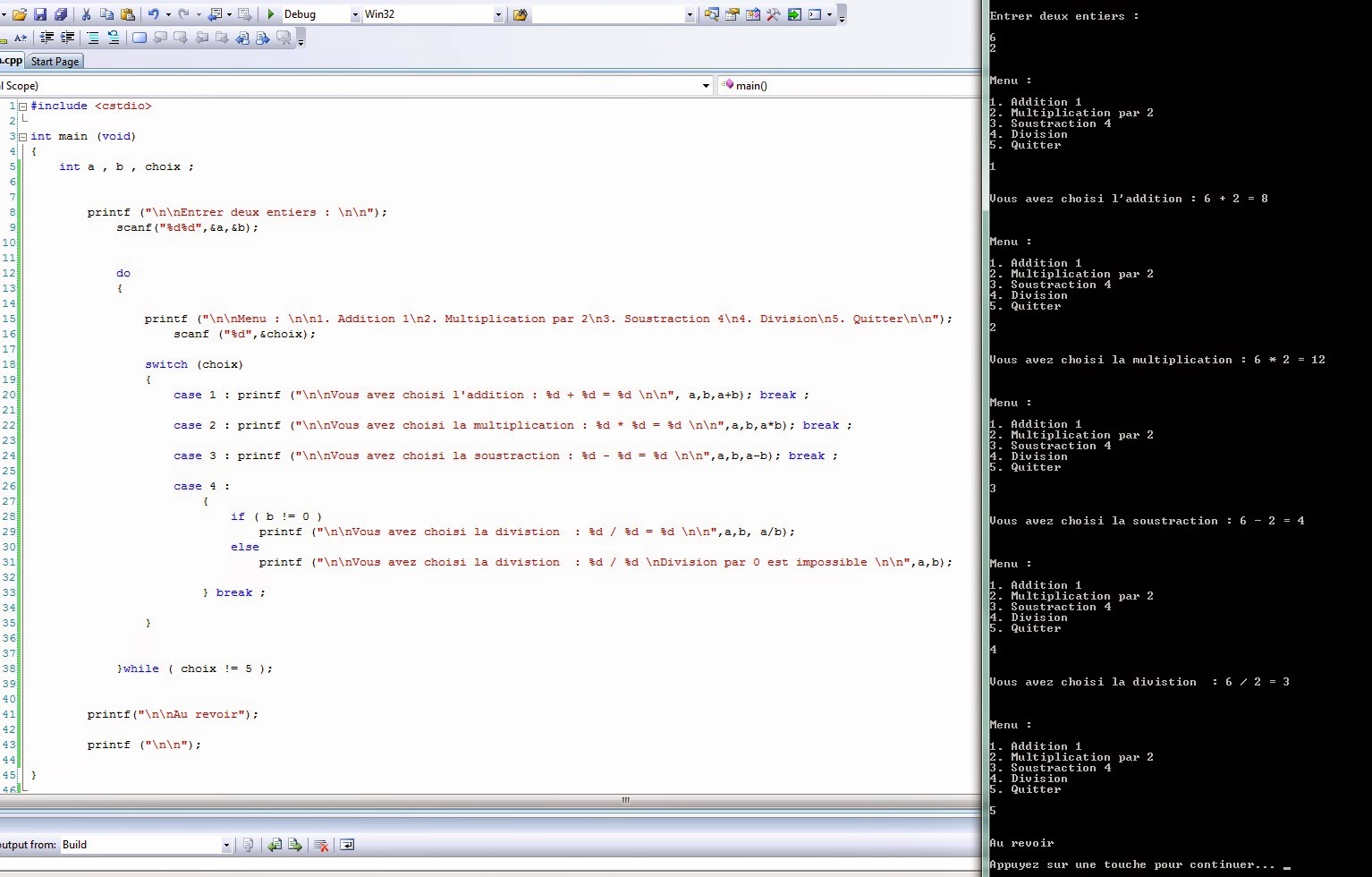Click the Go to Next Message button in Output
Image resolution: width=1372 pixels, height=877 pixels.
coord(295,845)
